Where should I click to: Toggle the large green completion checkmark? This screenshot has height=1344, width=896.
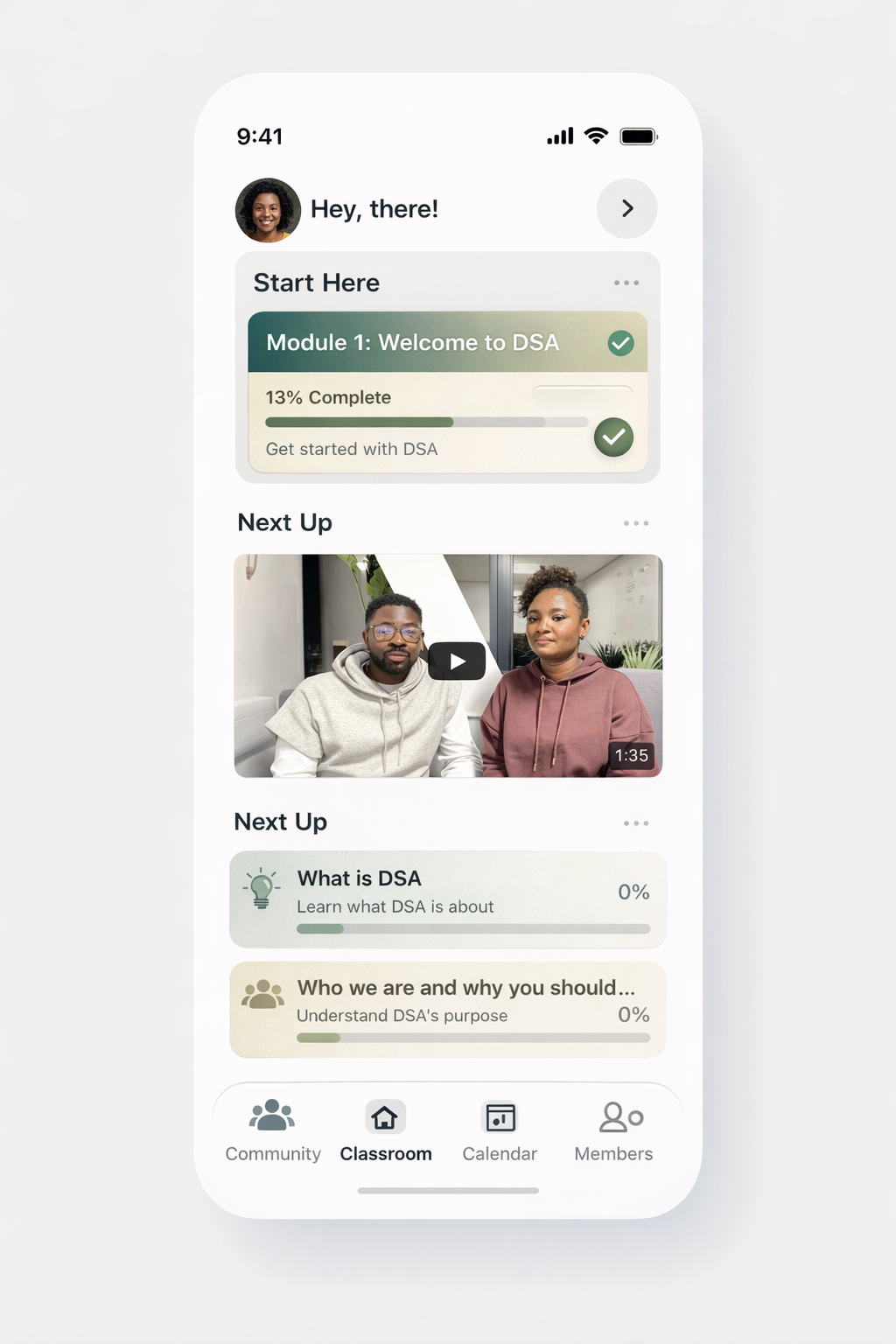point(613,437)
